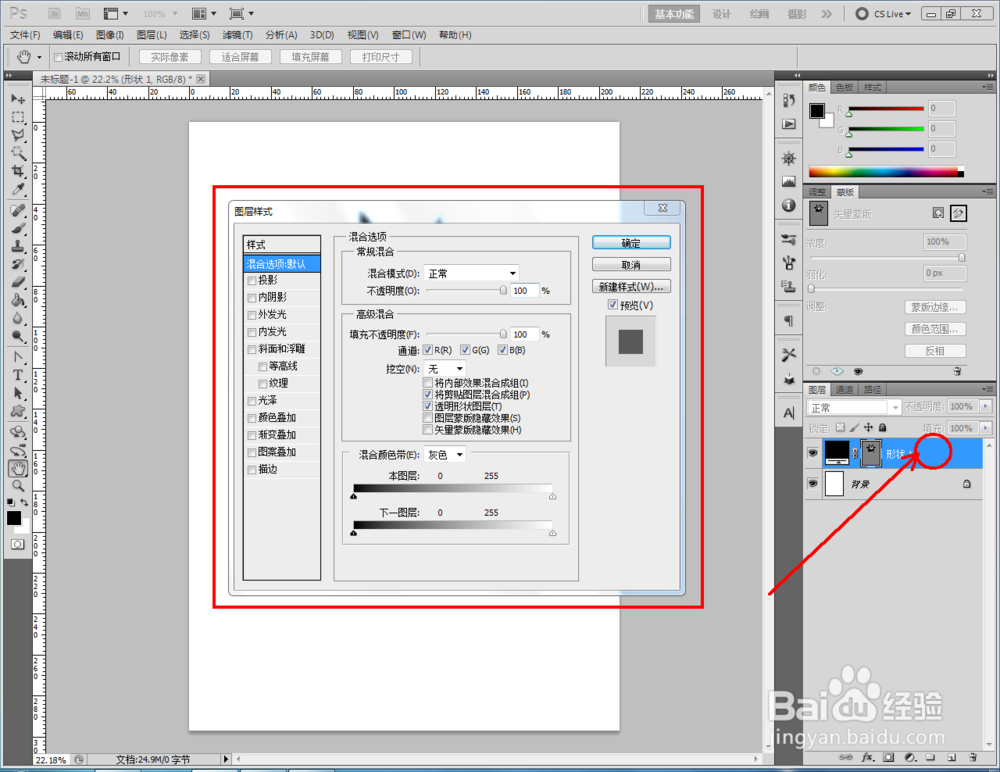The width and height of the screenshot is (1000, 772).
Task: Toggle Quick Mask mode icon
Action: pyautogui.click(x=17, y=544)
